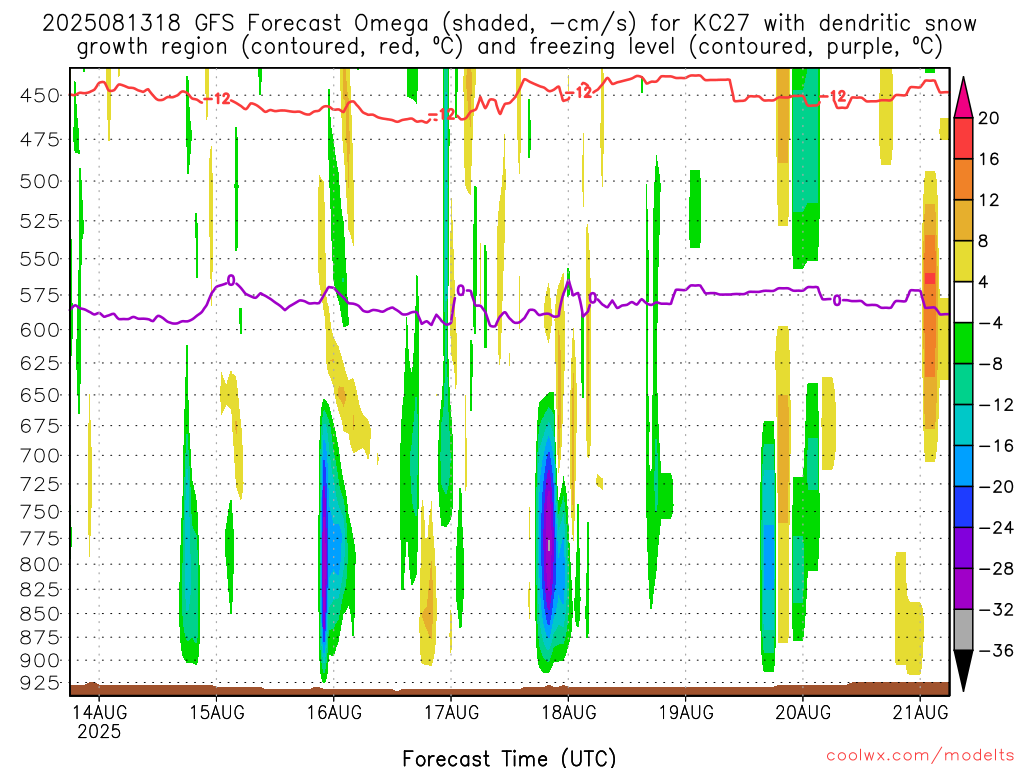1024x768 pixels.
Task: Click the colorbar value label -16
Action: point(996,446)
